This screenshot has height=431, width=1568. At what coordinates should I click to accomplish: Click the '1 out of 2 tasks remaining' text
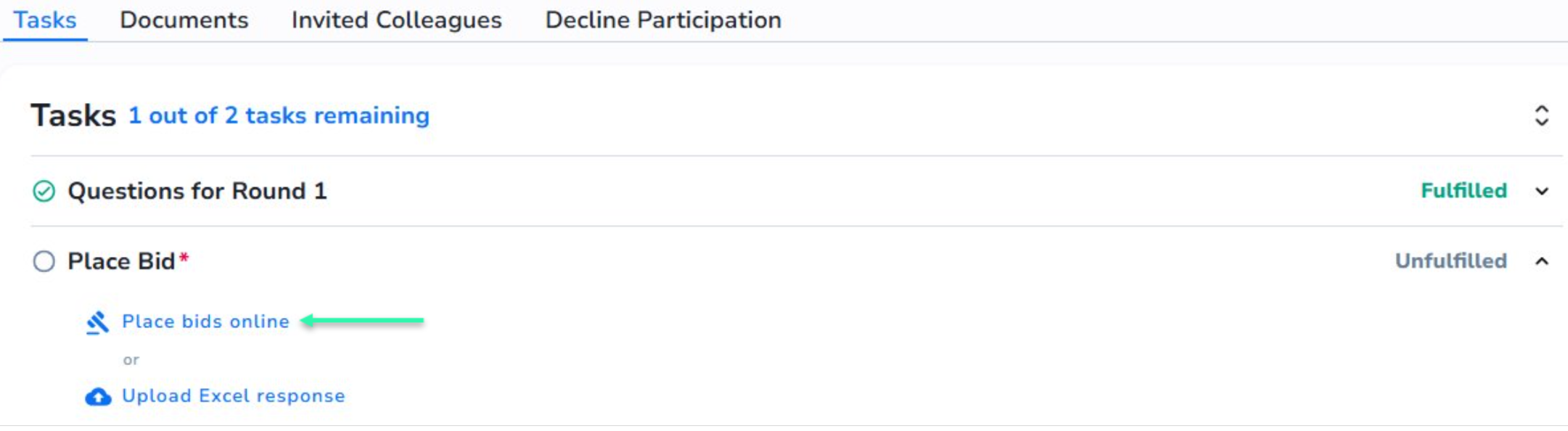pos(279,115)
